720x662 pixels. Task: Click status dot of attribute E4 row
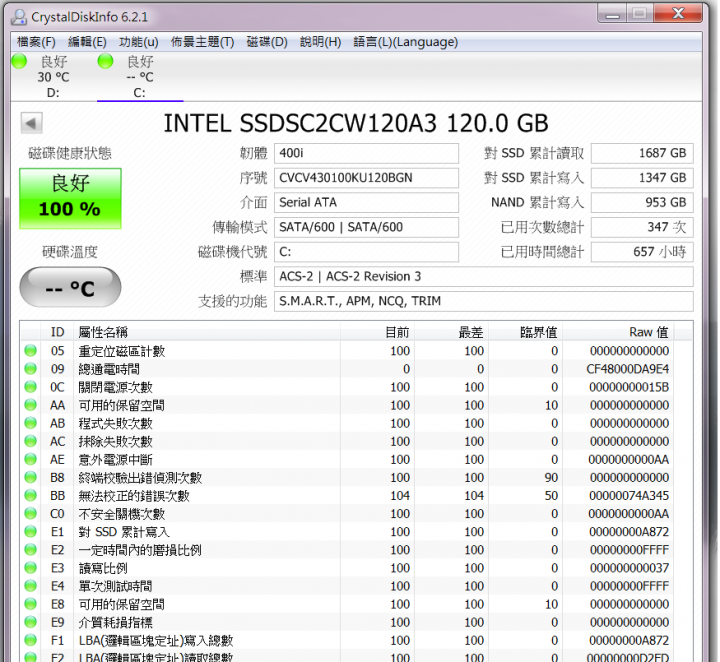click(31, 586)
